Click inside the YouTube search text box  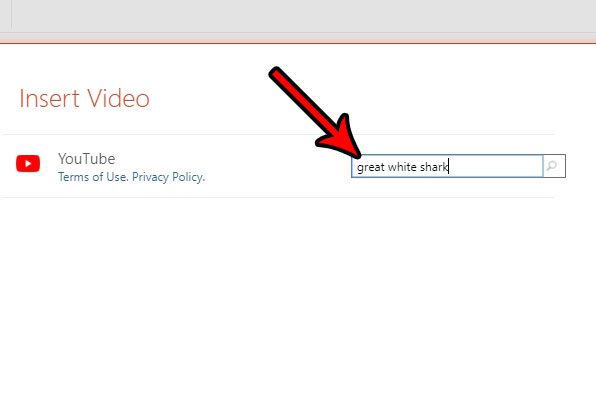click(x=447, y=166)
